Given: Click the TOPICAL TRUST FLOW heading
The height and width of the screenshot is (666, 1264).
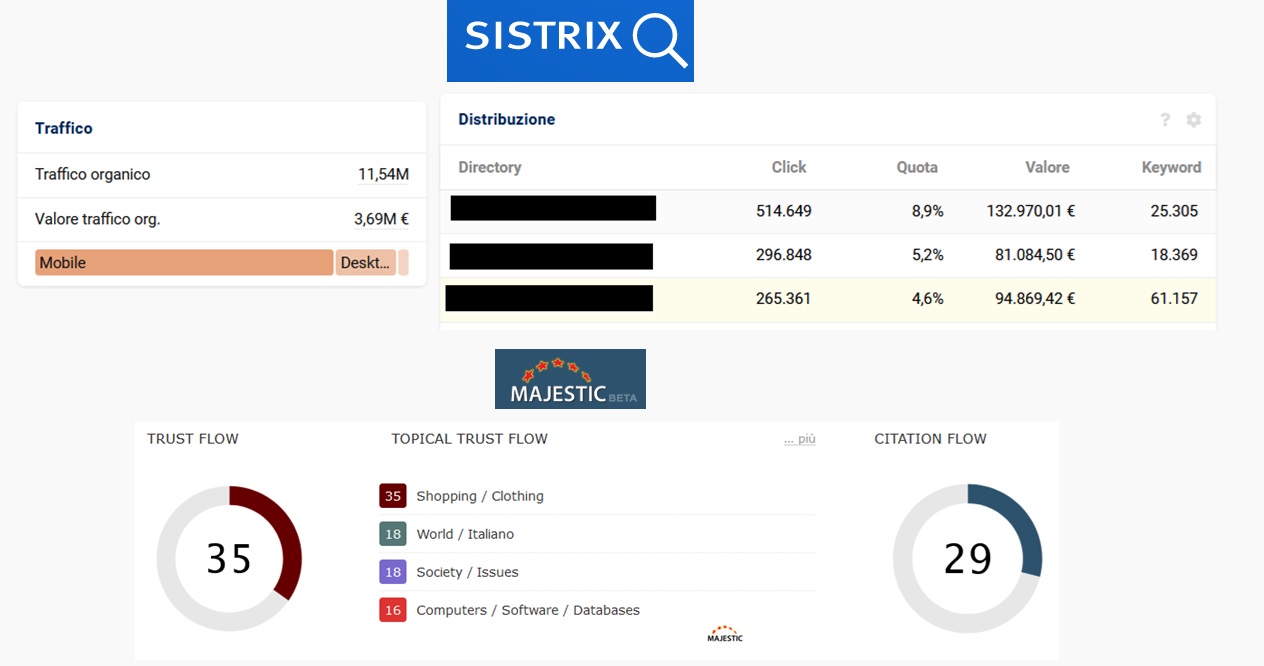Looking at the screenshot, I should (x=470, y=439).
